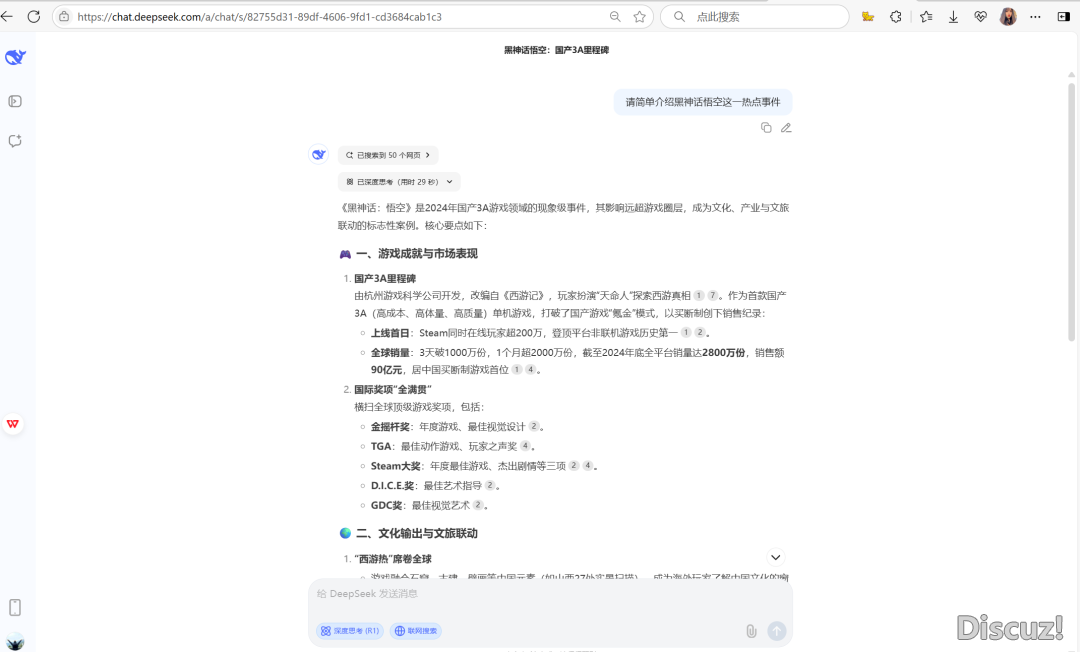Toggle 联网搜索 web search mode
The width and height of the screenshot is (1080, 652).
click(x=416, y=631)
